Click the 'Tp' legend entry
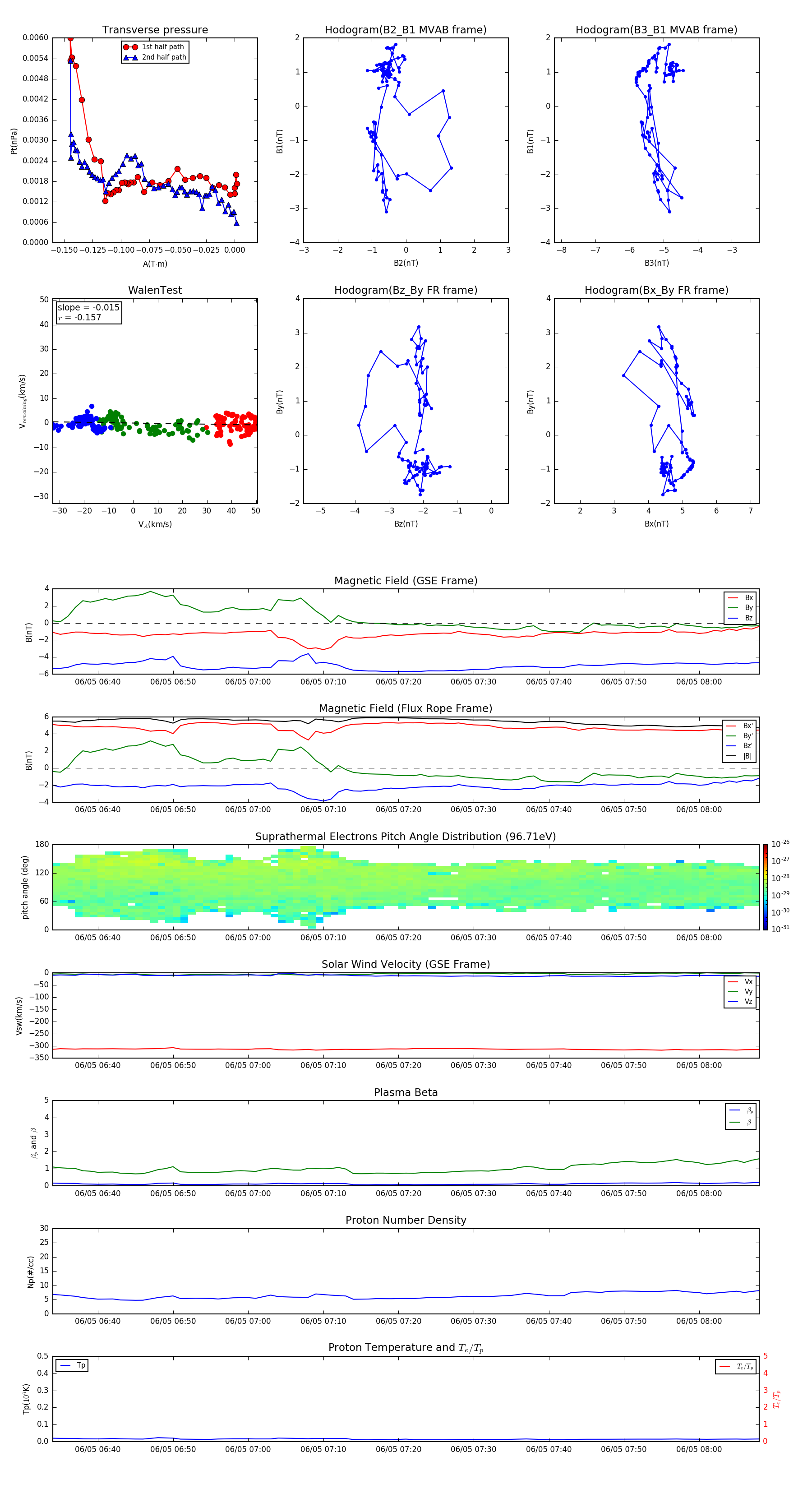 pyautogui.click(x=72, y=1365)
